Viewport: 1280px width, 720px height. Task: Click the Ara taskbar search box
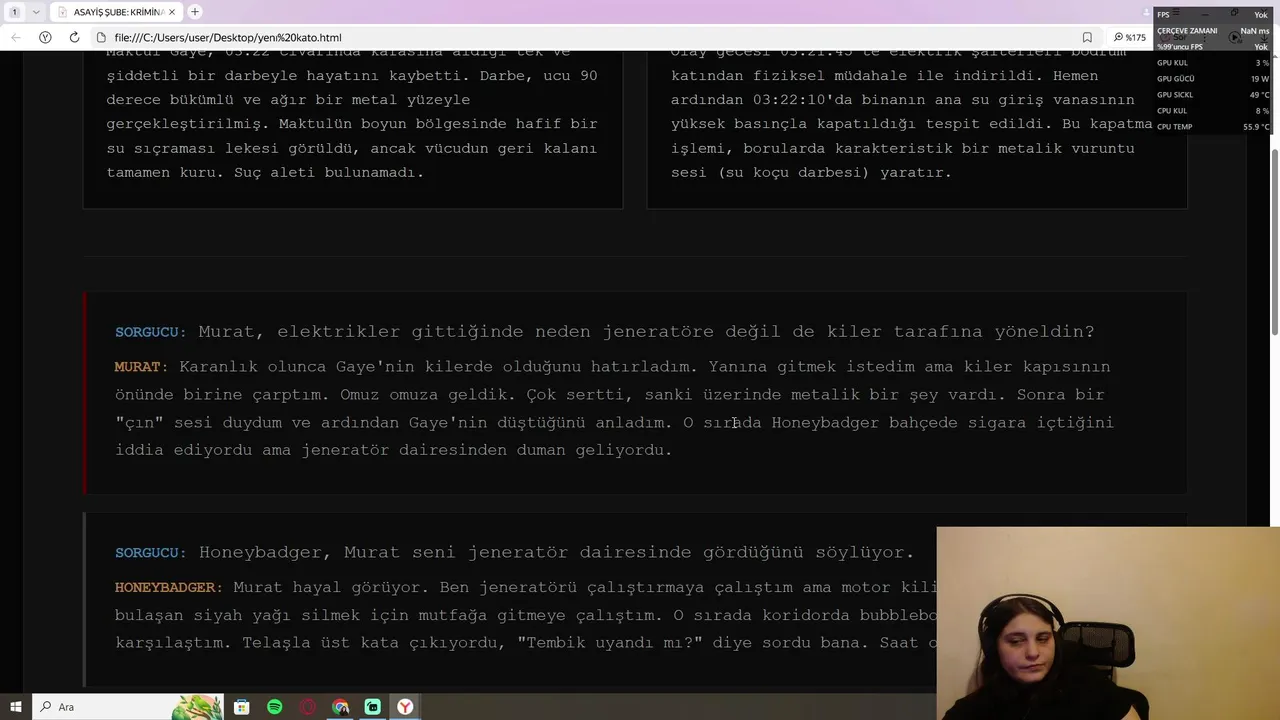click(130, 707)
